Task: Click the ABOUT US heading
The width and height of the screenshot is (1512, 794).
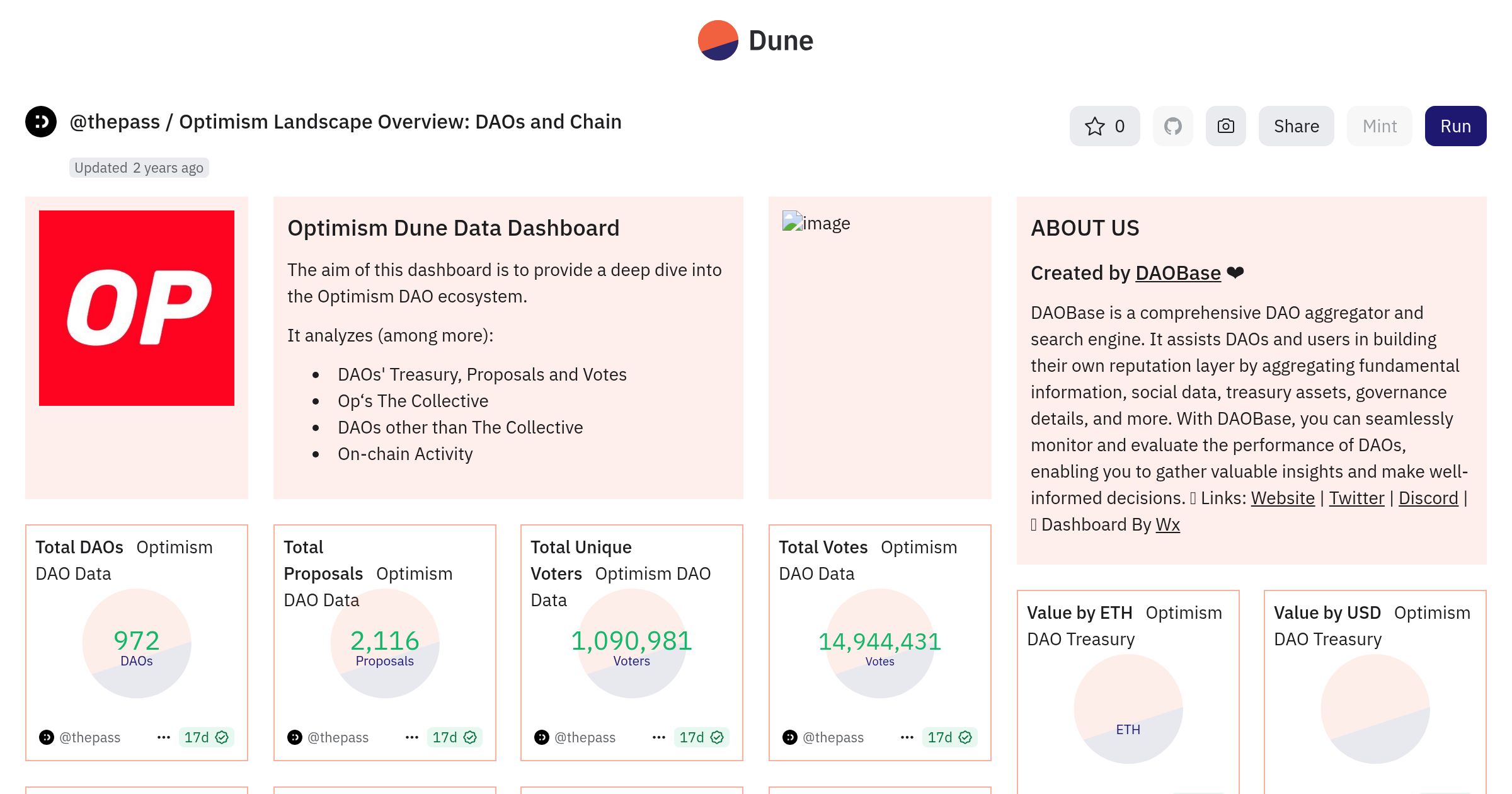Action: 1085,228
